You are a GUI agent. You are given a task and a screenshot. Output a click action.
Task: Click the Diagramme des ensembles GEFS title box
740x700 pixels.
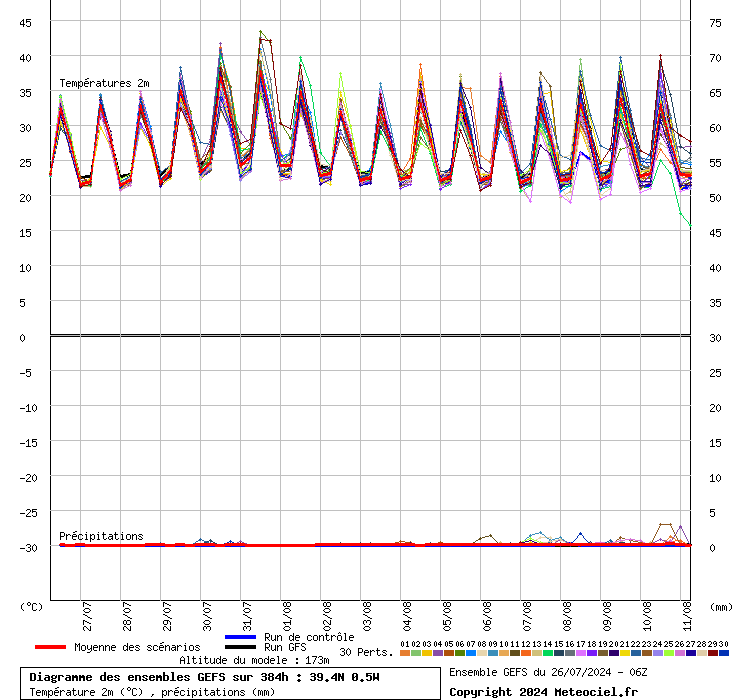click(204, 677)
